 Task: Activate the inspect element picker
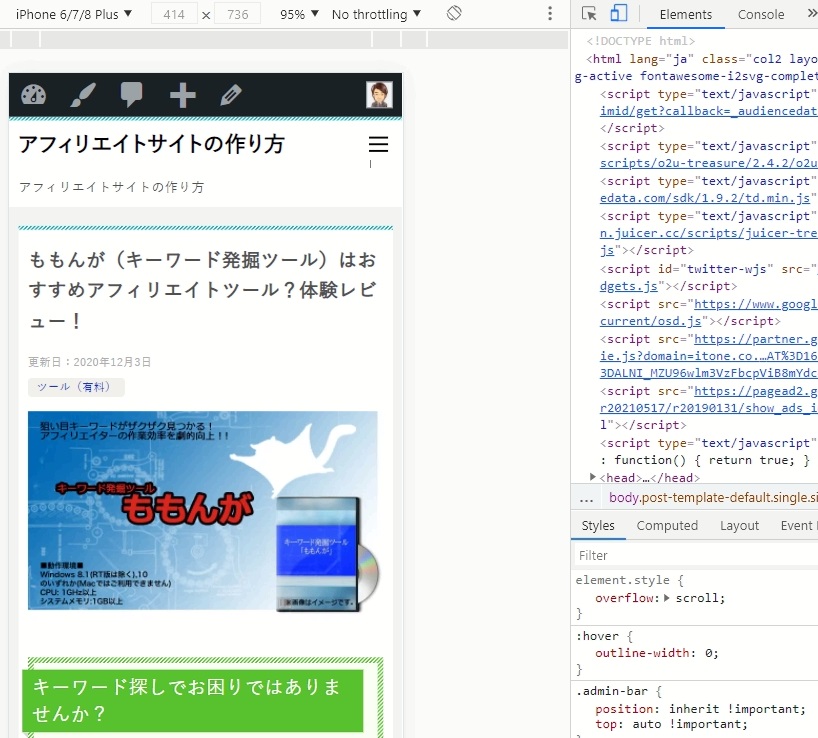589,14
